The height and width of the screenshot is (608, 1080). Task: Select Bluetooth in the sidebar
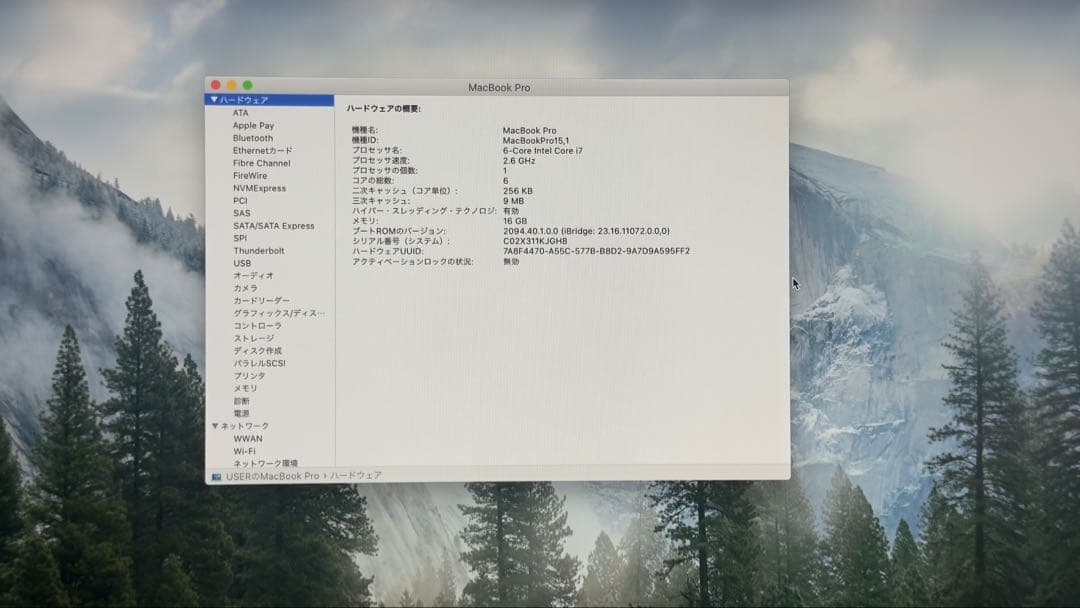coord(250,137)
